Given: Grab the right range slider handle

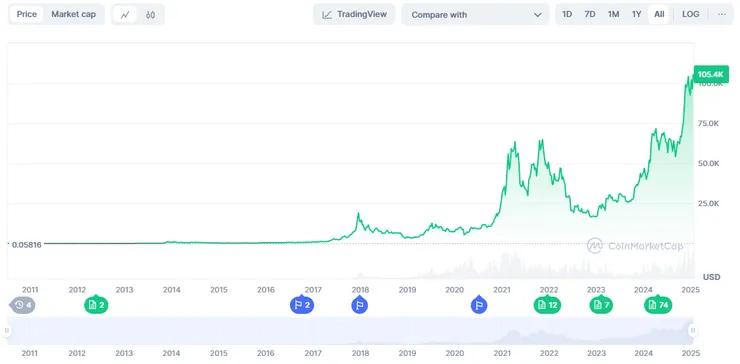Looking at the screenshot, I should click(x=692, y=330).
